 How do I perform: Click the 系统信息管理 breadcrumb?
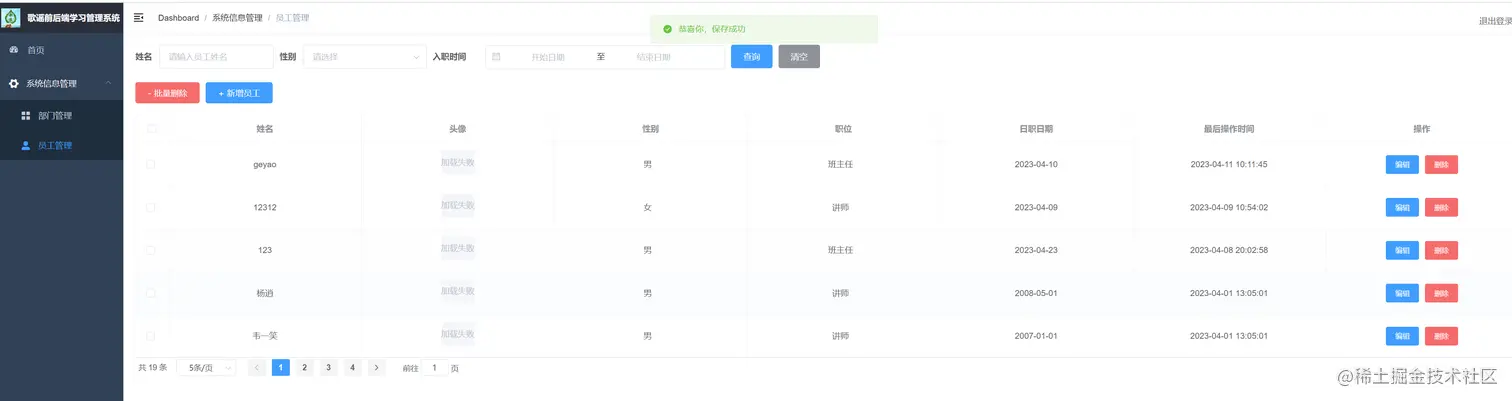pyautogui.click(x=237, y=18)
